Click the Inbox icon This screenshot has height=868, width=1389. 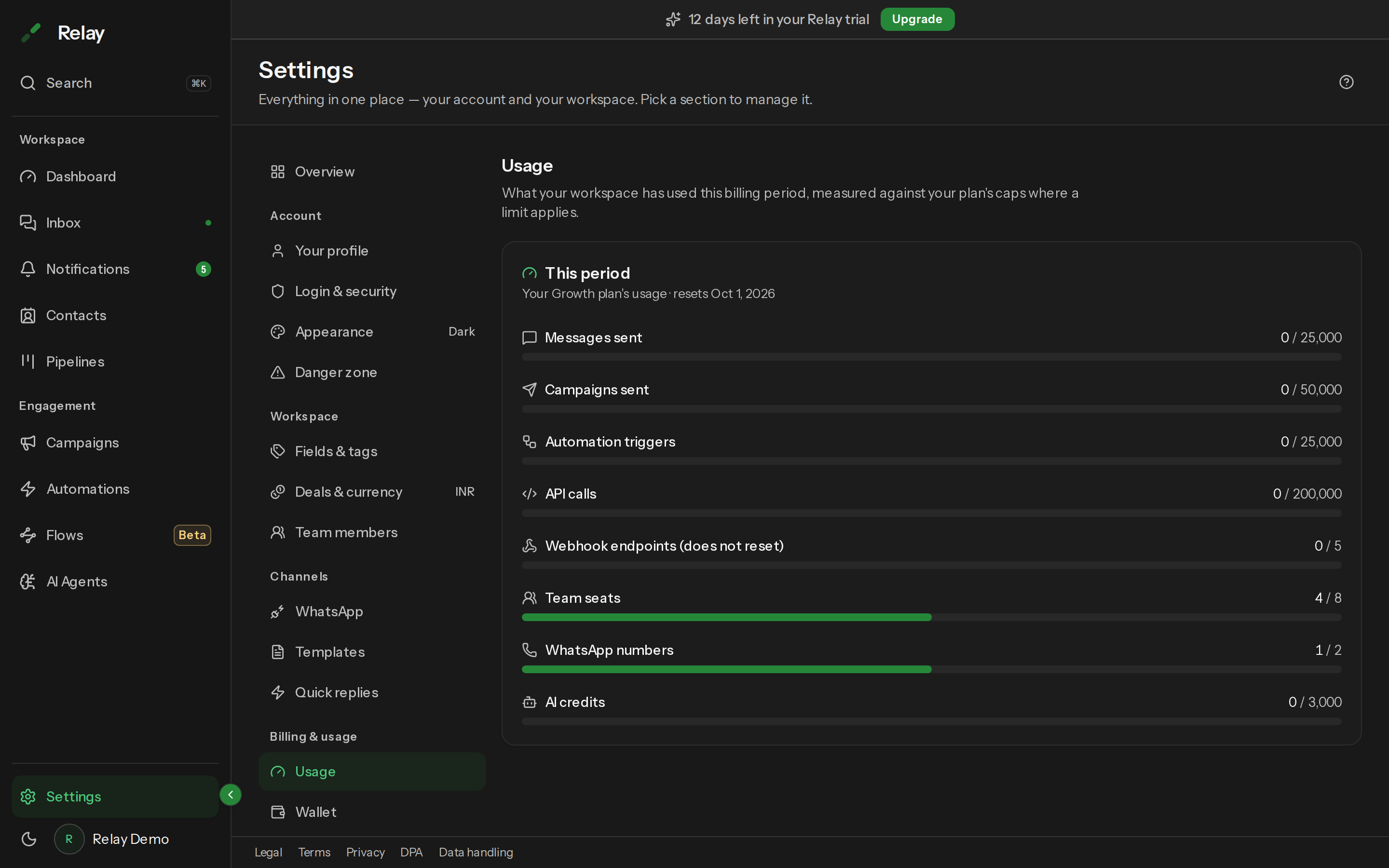[27, 222]
